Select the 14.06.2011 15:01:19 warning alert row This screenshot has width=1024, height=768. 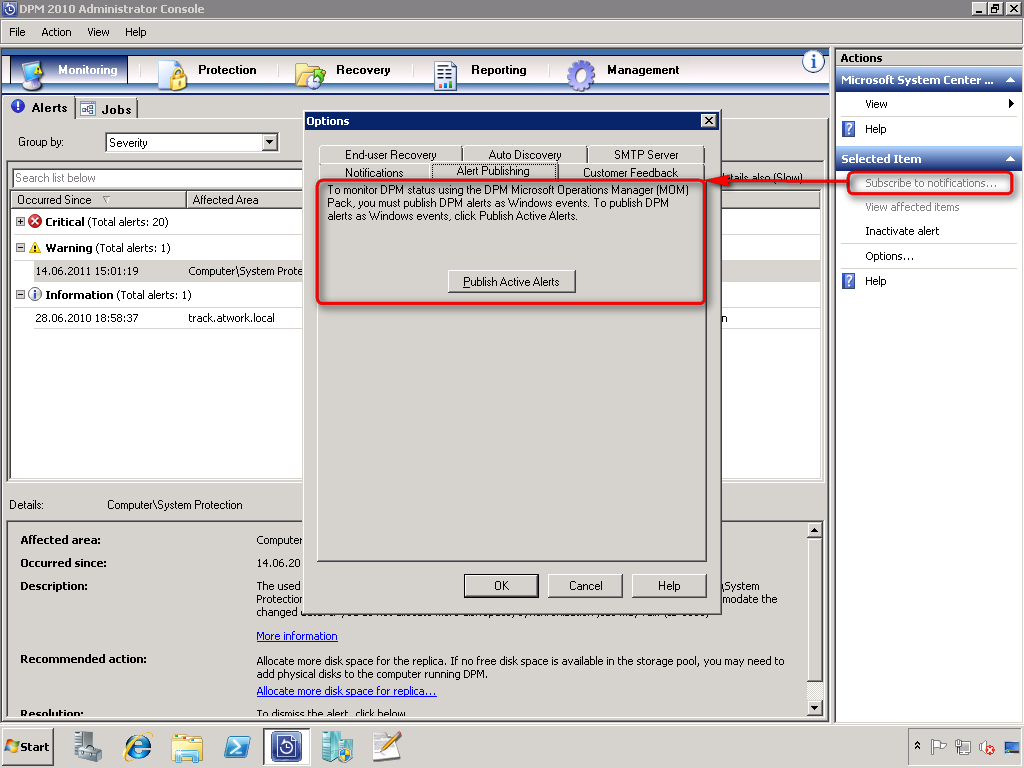pyautogui.click(x=168, y=271)
